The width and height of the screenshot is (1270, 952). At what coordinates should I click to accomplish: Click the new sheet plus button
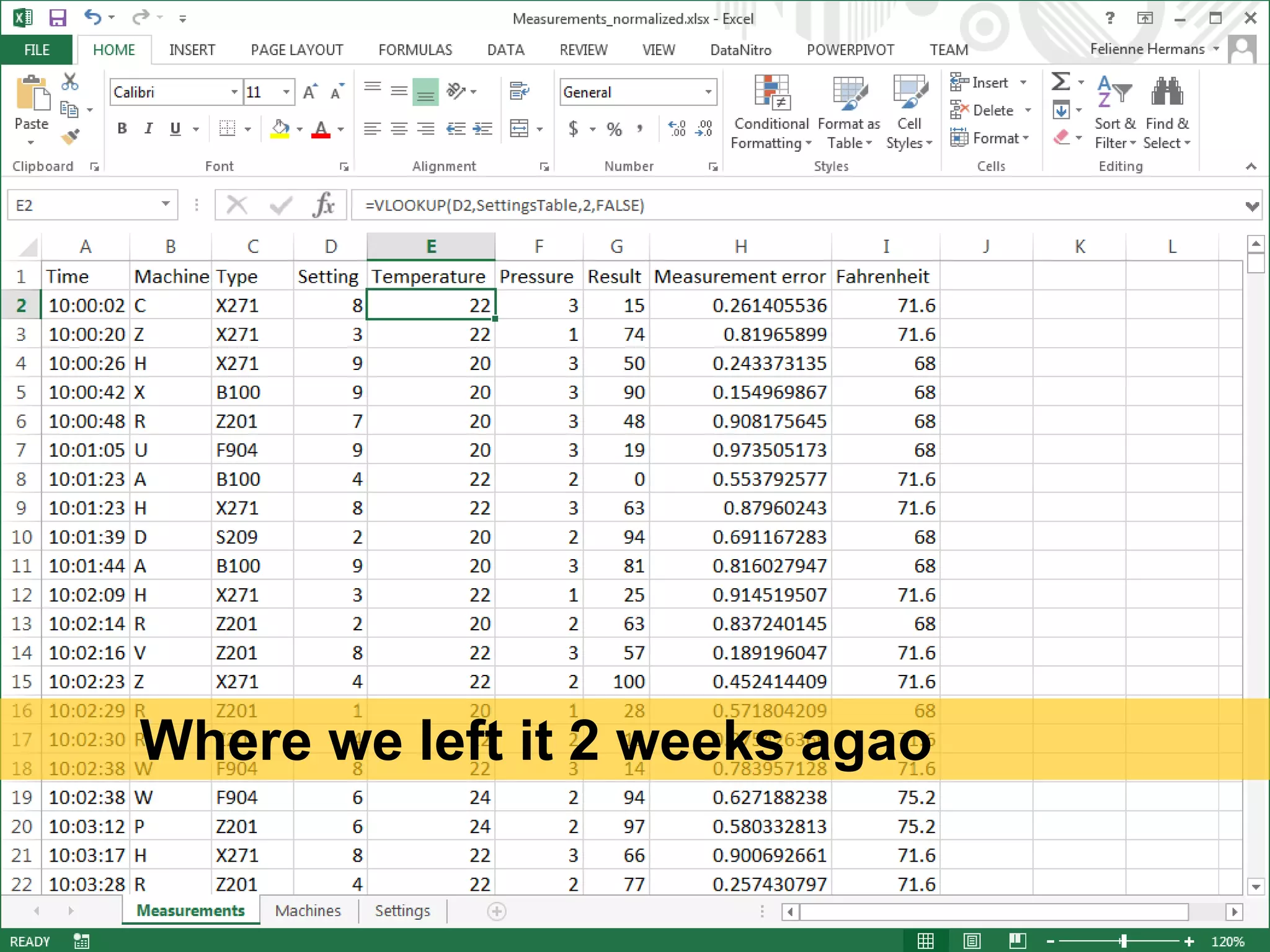(x=496, y=911)
